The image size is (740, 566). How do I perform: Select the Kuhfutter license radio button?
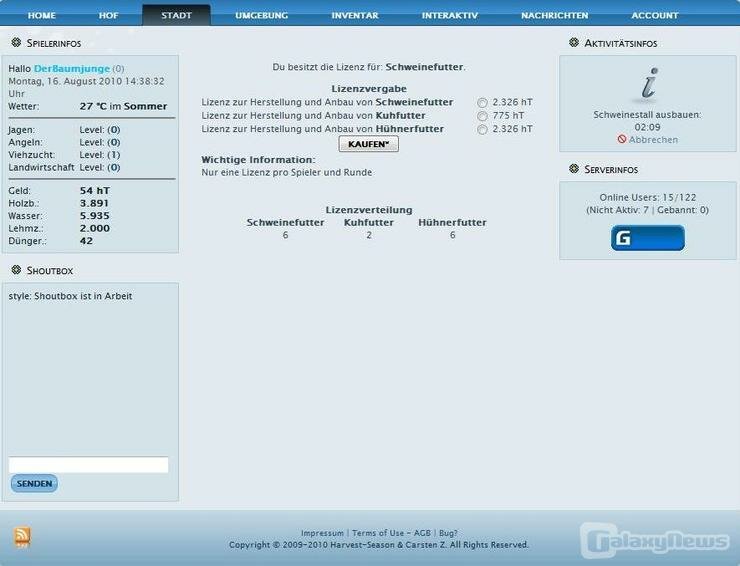coord(483,116)
